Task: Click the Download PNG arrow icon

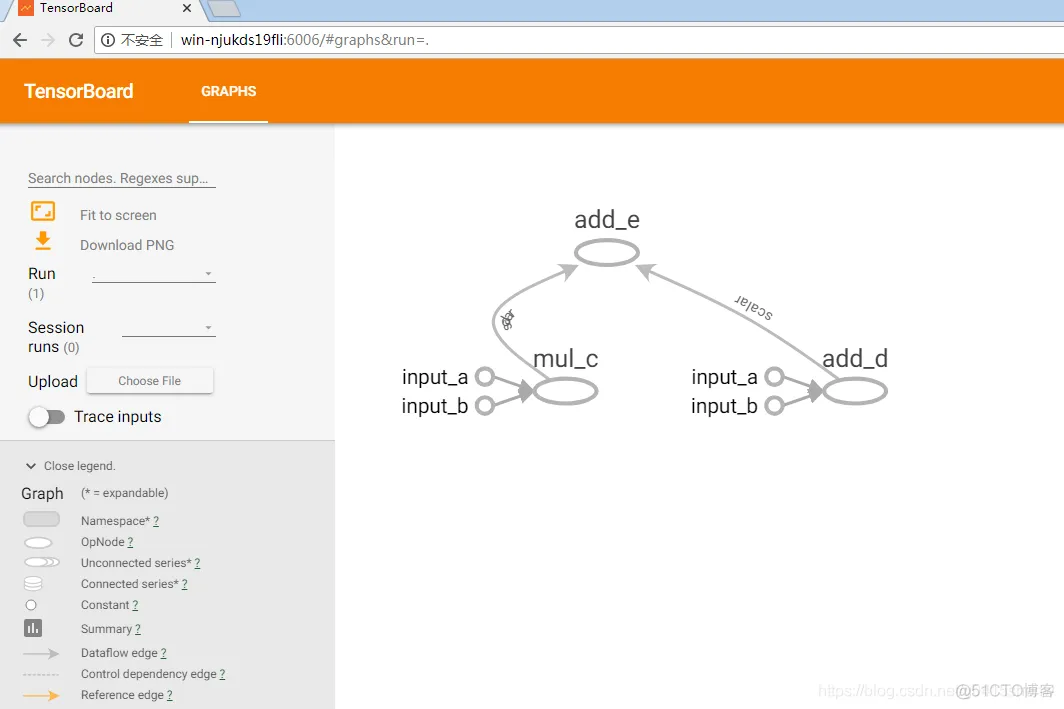Action: tap(43, 240)
